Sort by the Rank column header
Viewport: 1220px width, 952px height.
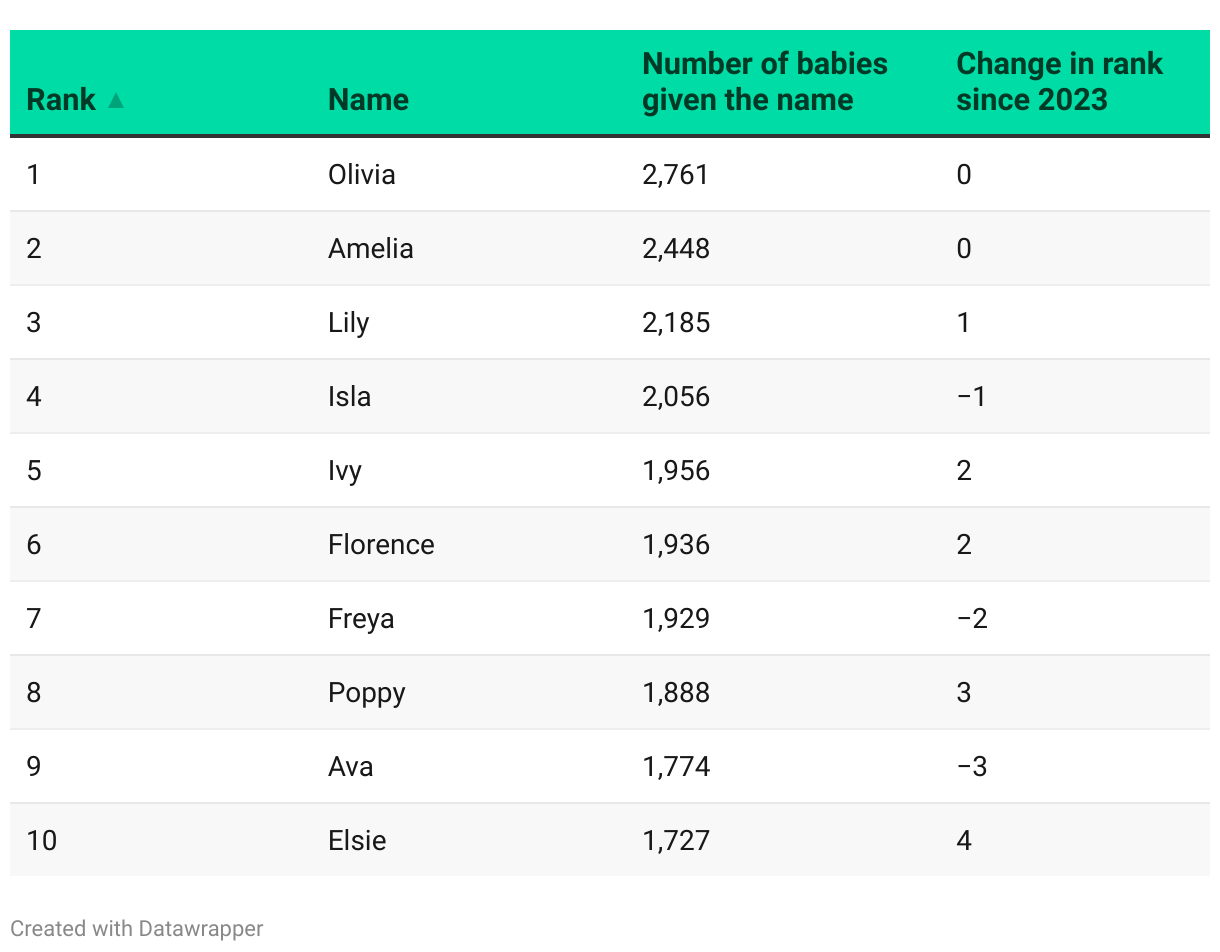pos(61,100)
